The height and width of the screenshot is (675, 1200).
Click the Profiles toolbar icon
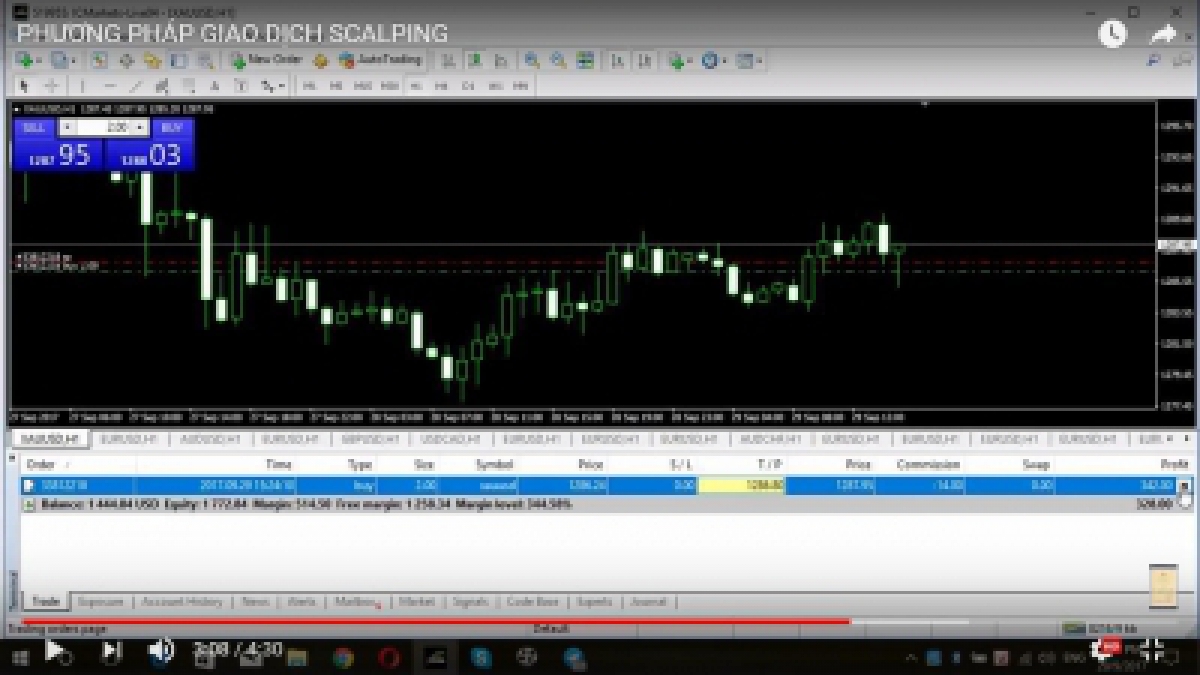click(x=59, y=61)
